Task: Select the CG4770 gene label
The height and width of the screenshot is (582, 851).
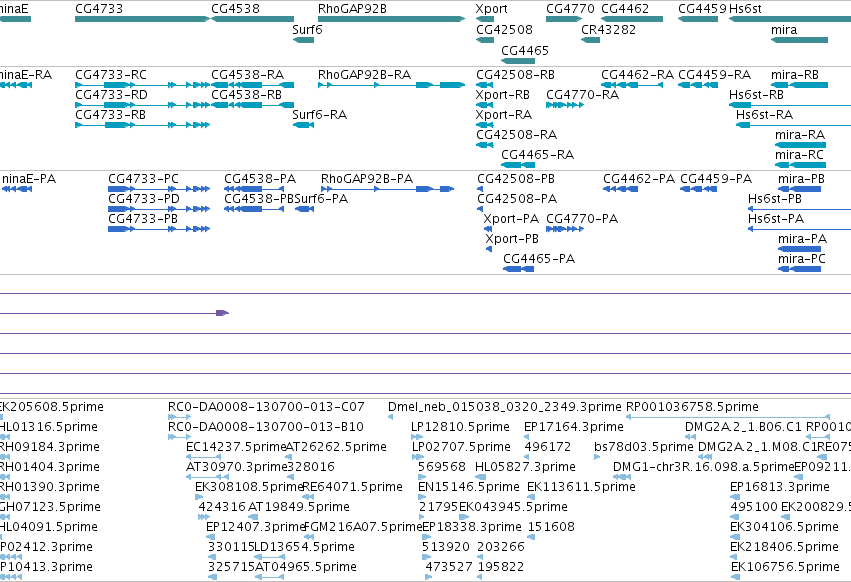Action: pyautogui.click(x=570, y=9)
